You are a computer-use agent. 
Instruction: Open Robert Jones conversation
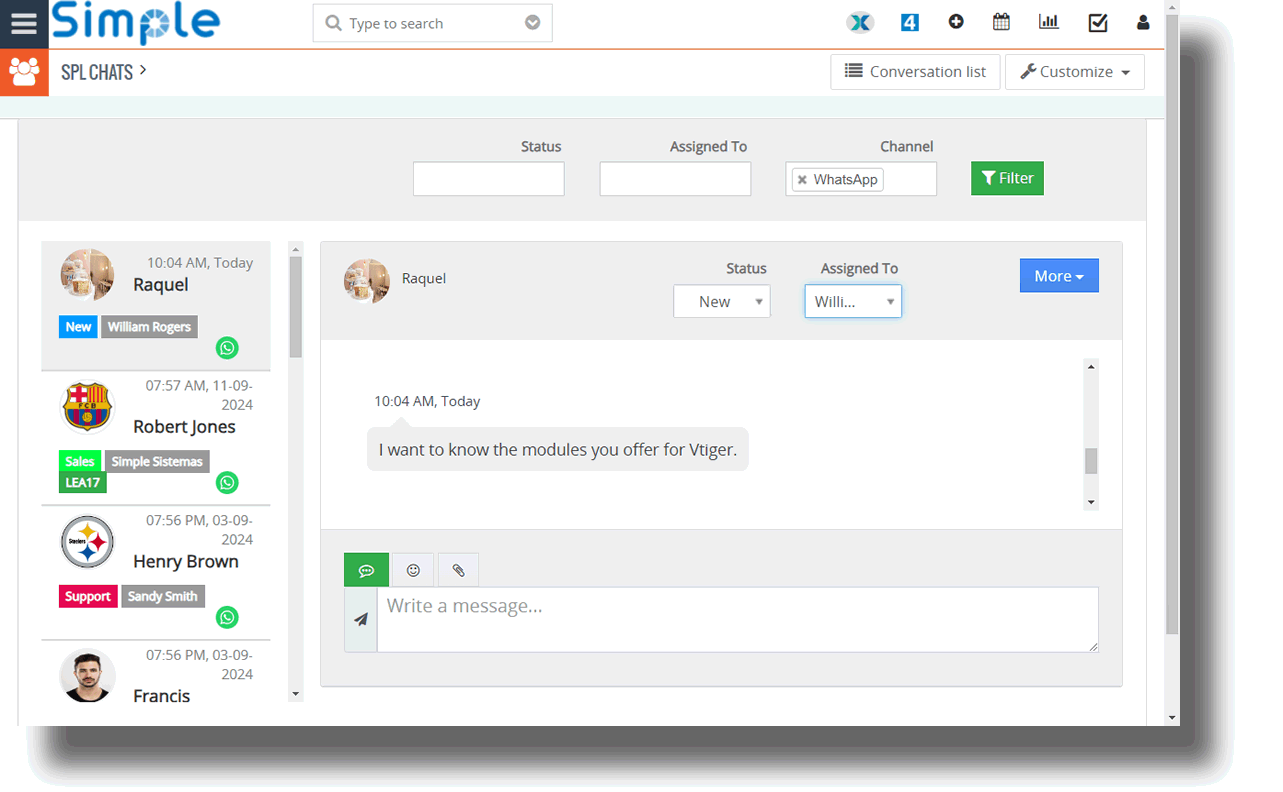[156, 438]
